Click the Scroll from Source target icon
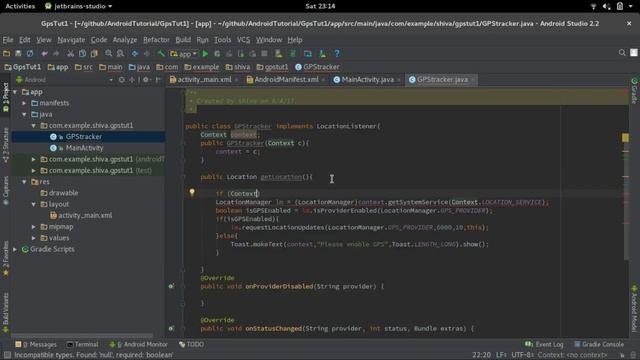640x360 pixels. 122,80
